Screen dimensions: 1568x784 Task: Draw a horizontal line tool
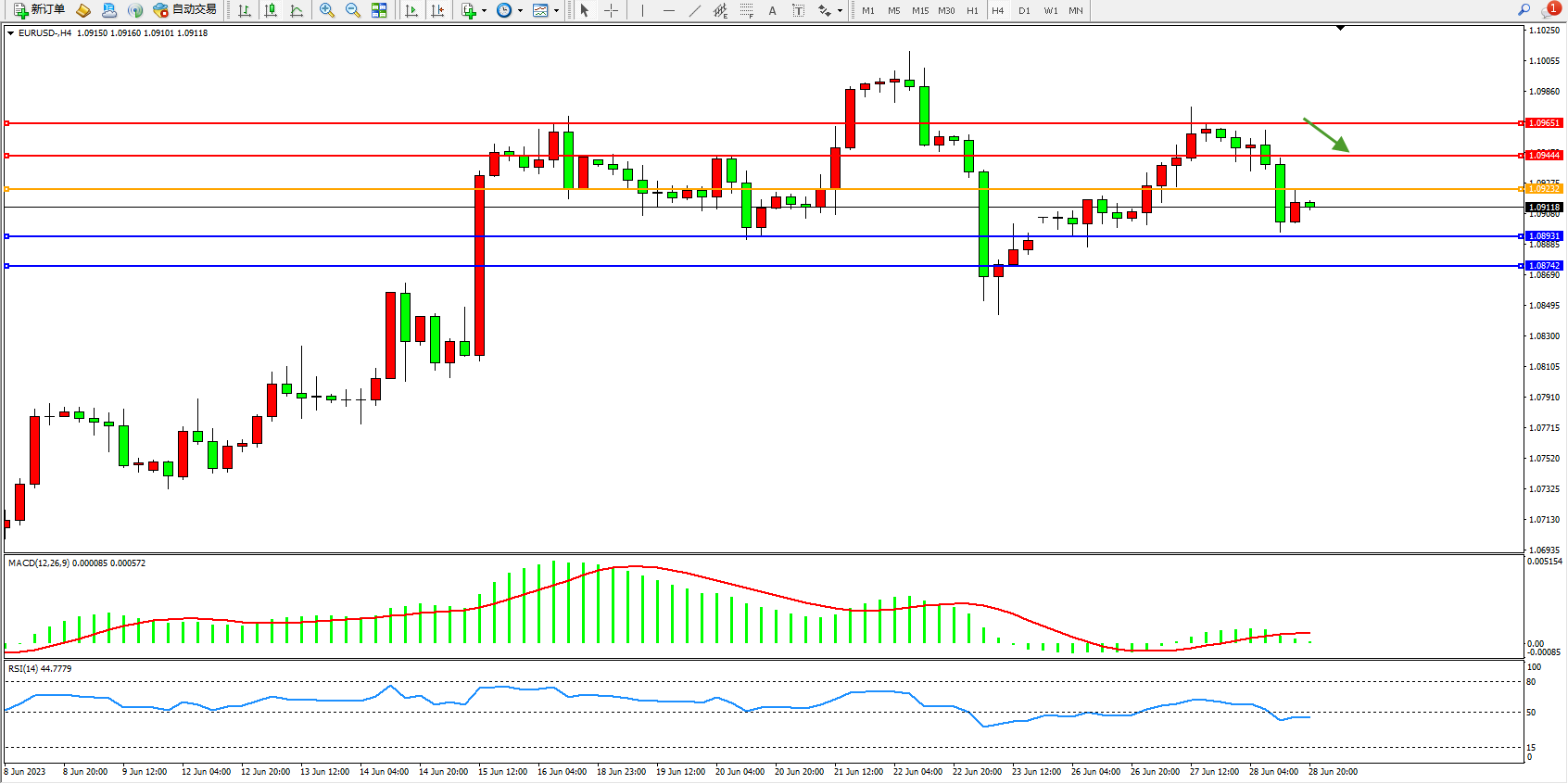668,10
